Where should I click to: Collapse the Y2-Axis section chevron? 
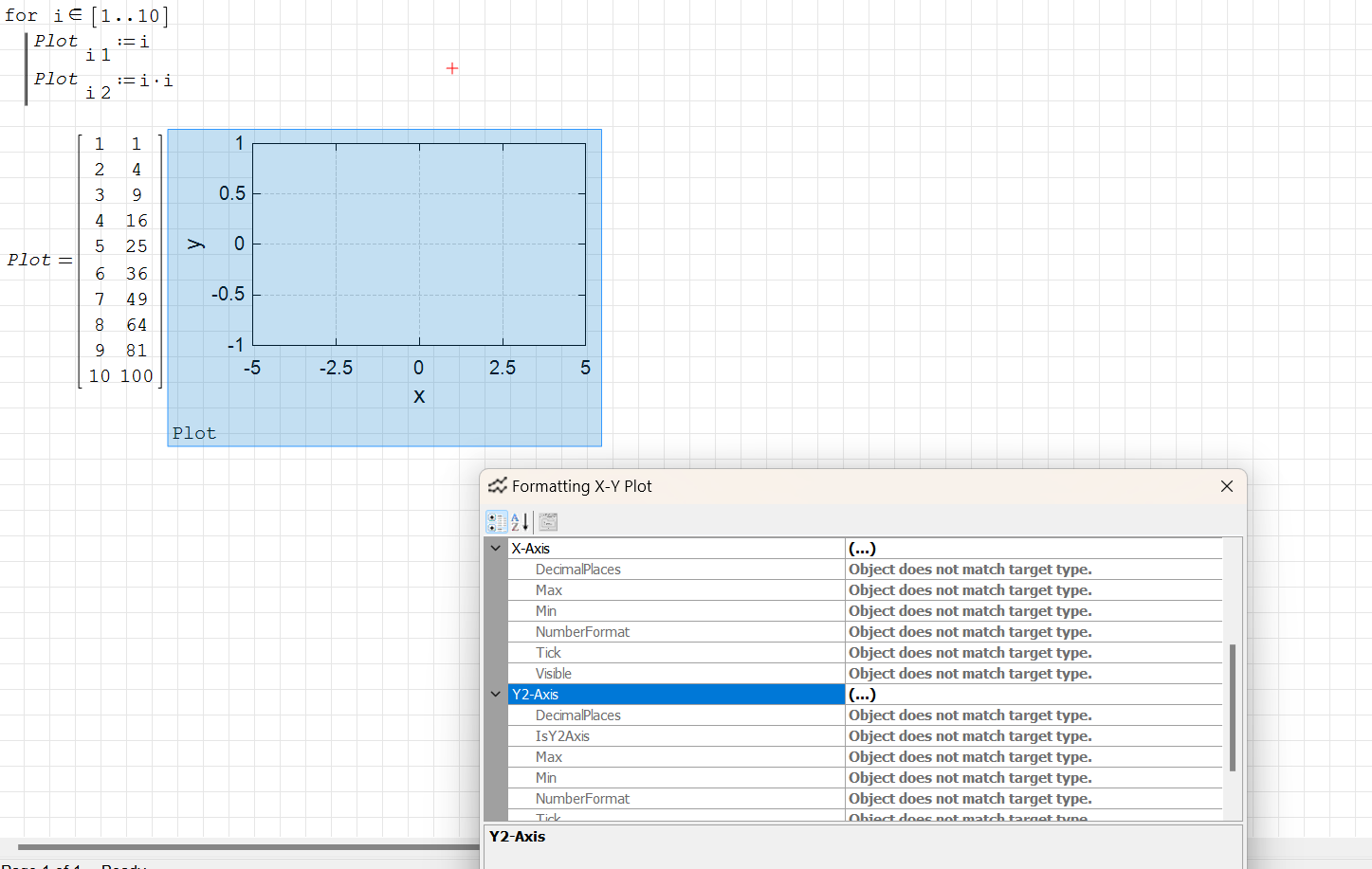[495, 694]
